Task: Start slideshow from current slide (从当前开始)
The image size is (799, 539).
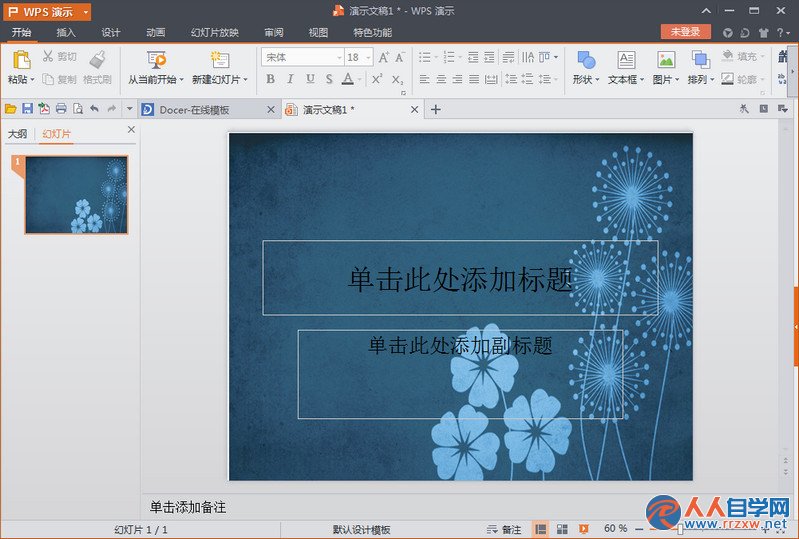Action: click(x=155, y=67)
